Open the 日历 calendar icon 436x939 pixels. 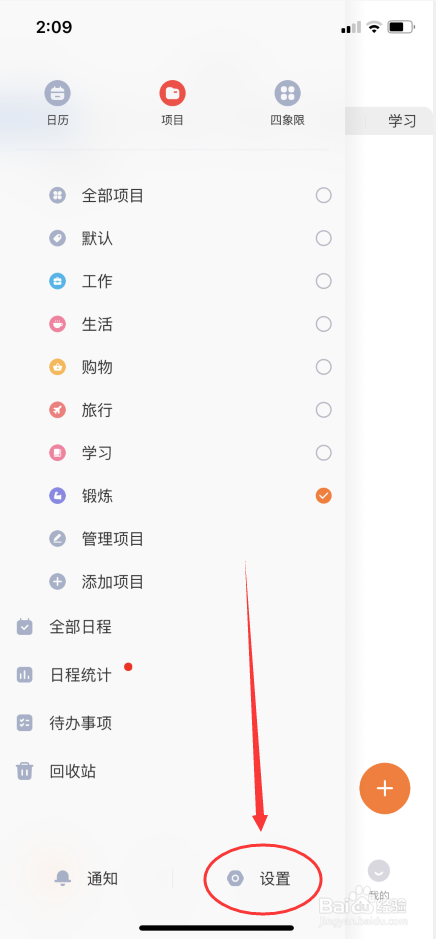click(x=57, y=93)
